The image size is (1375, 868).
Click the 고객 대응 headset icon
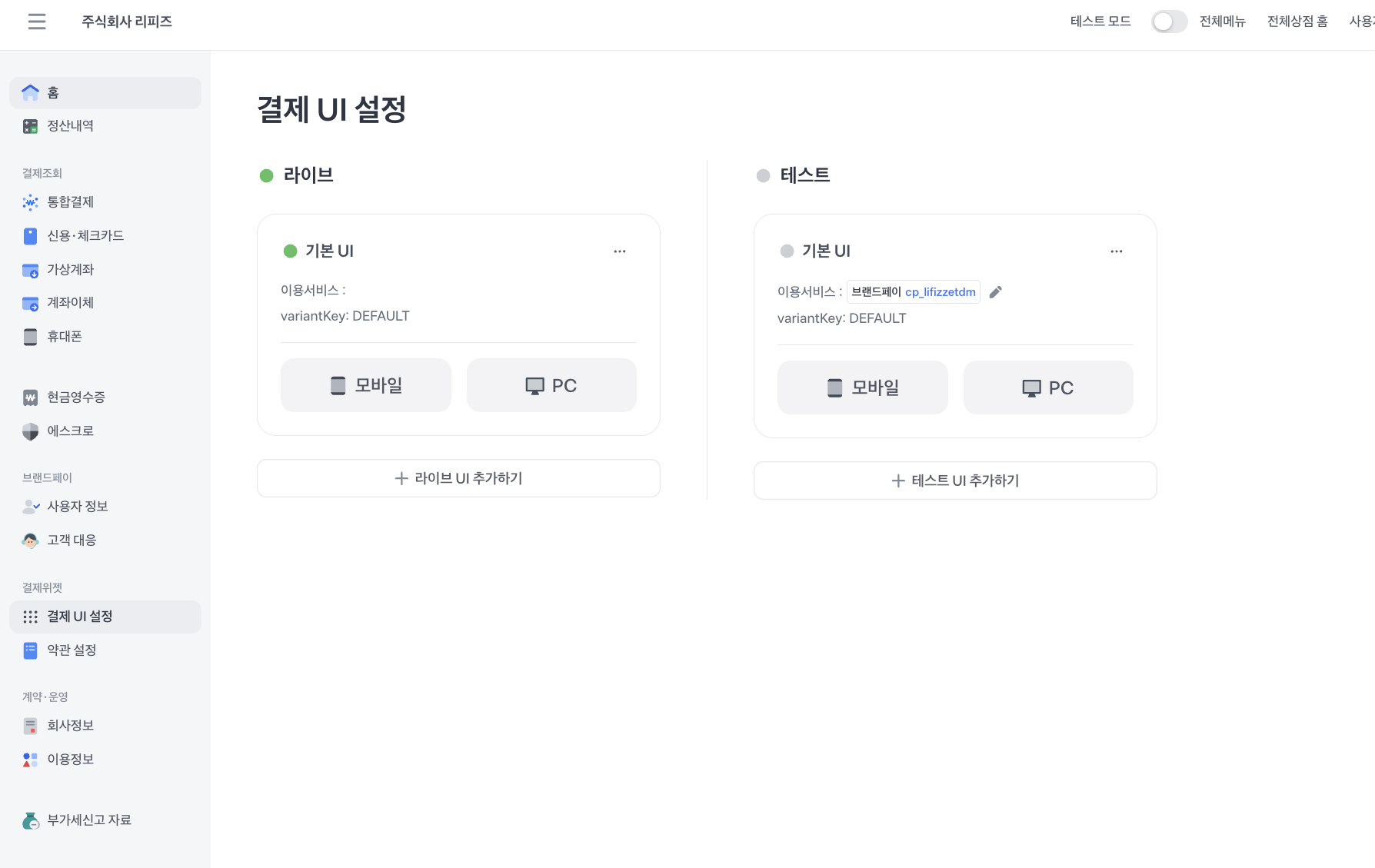tap(30, 540)
